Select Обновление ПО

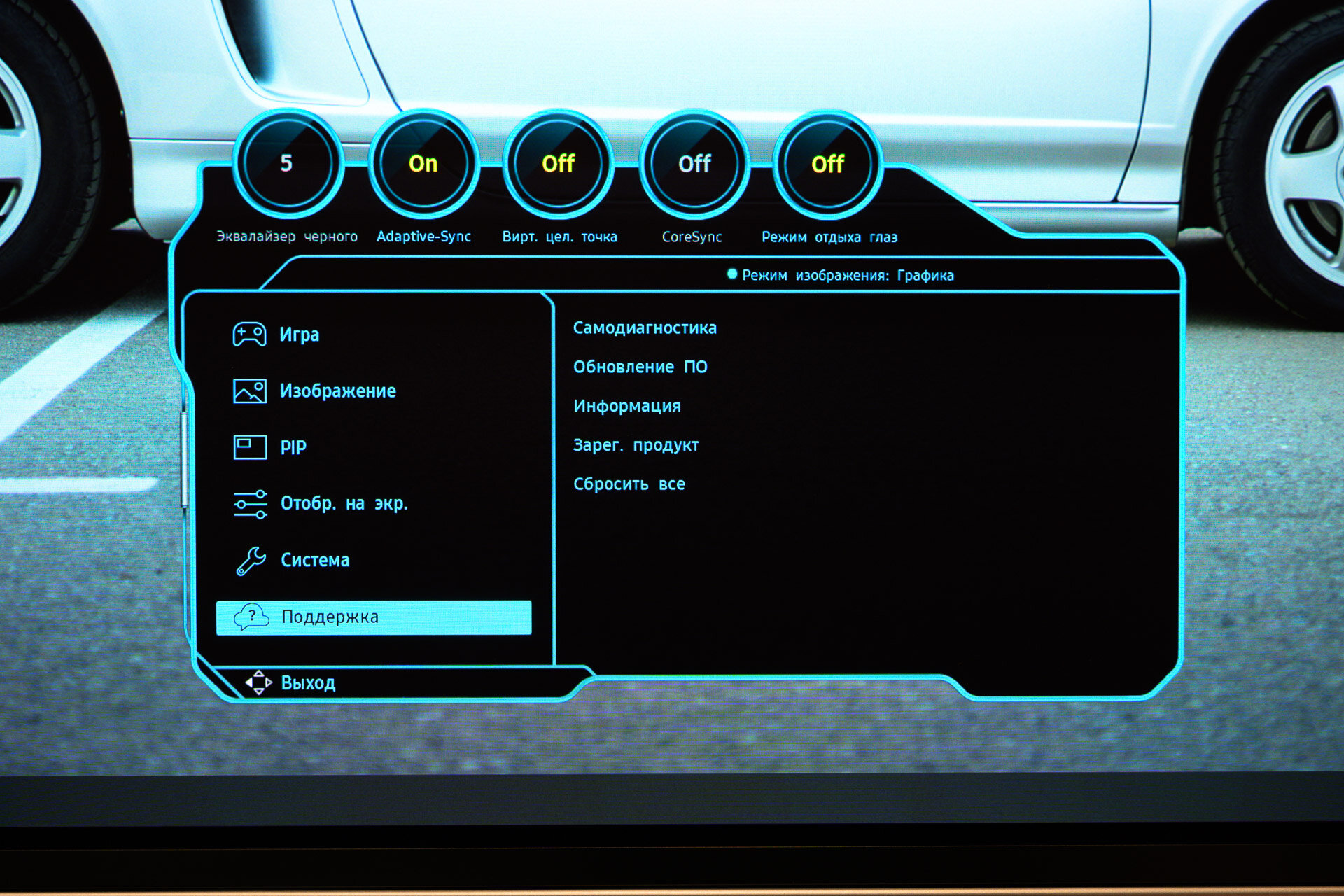(x=640, y=367)
